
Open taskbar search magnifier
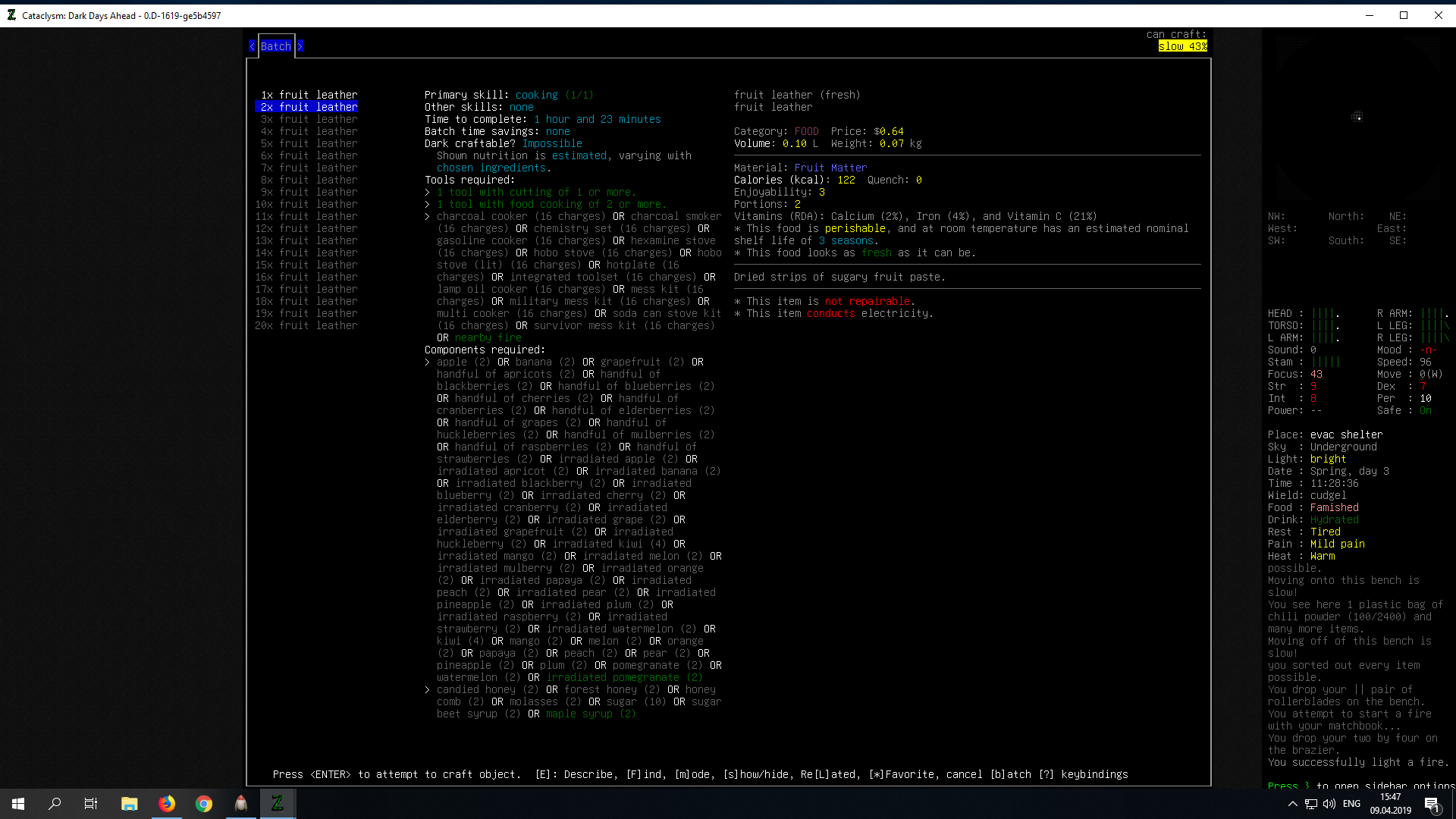(55, 804)
